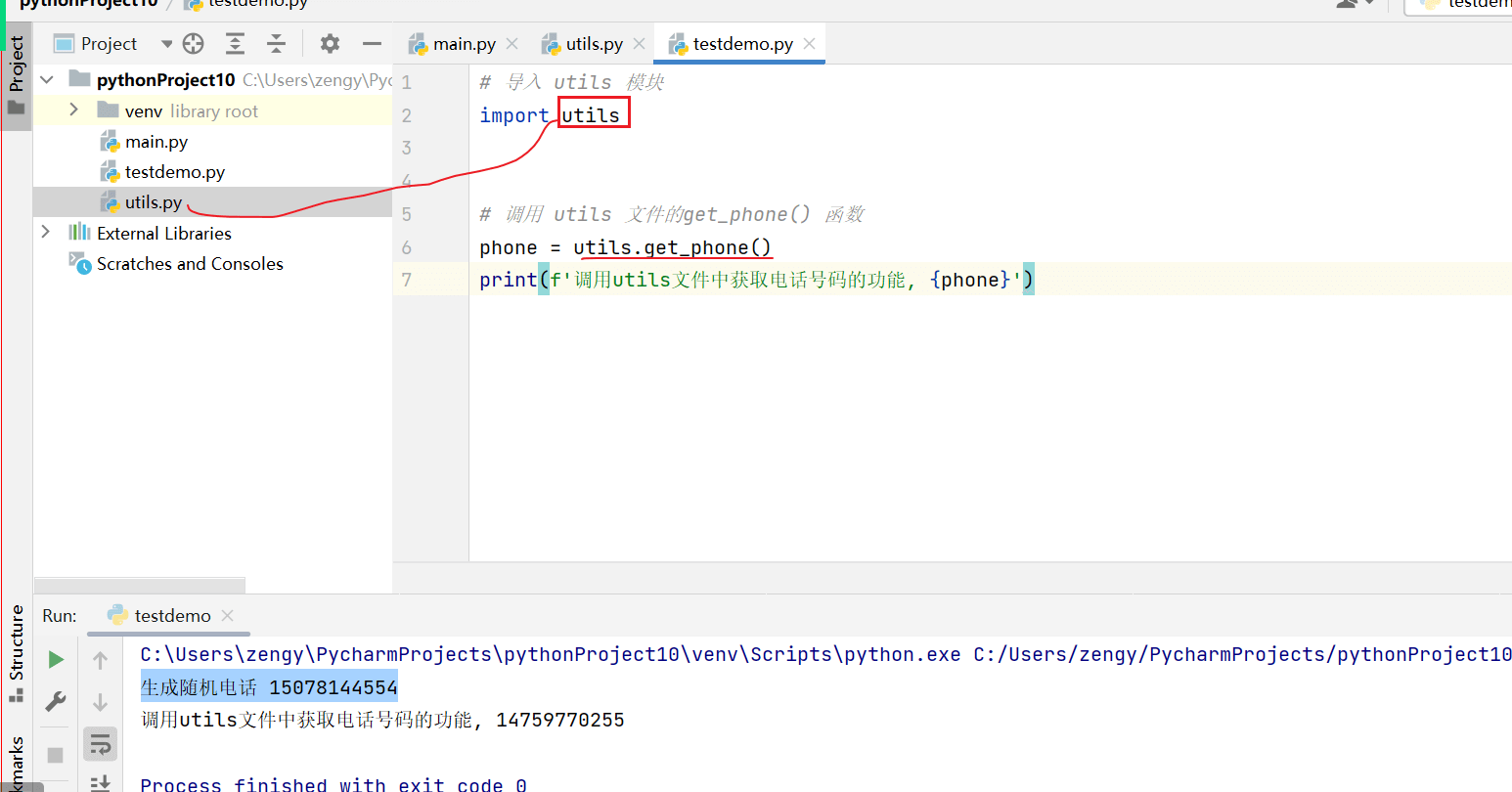1512x792 pixels.
Task: Select main.py in the project tree
Action: point(145,142)
